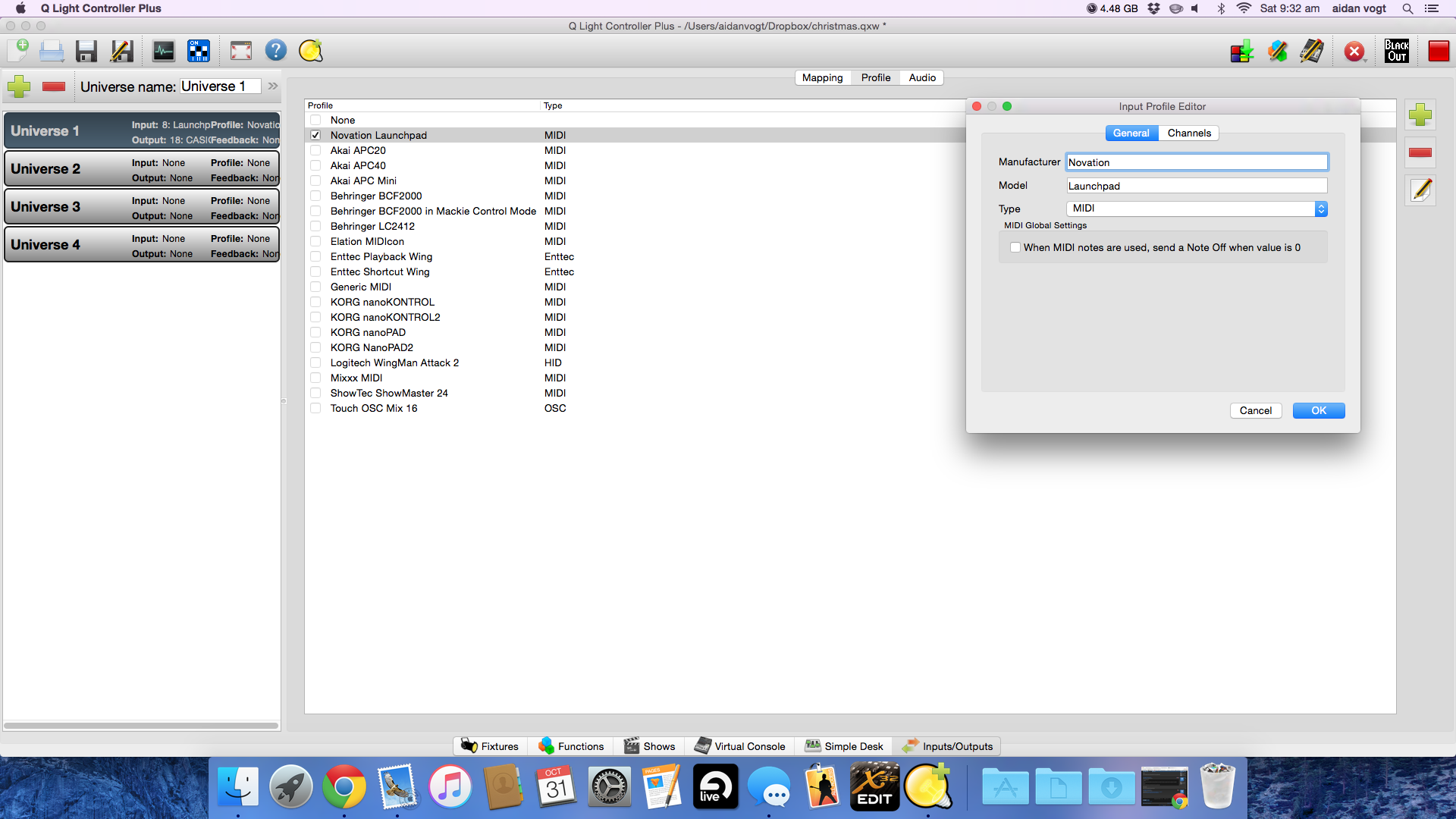
Task: Open Ableton Live from the dock
Action: tap(715, 787)
